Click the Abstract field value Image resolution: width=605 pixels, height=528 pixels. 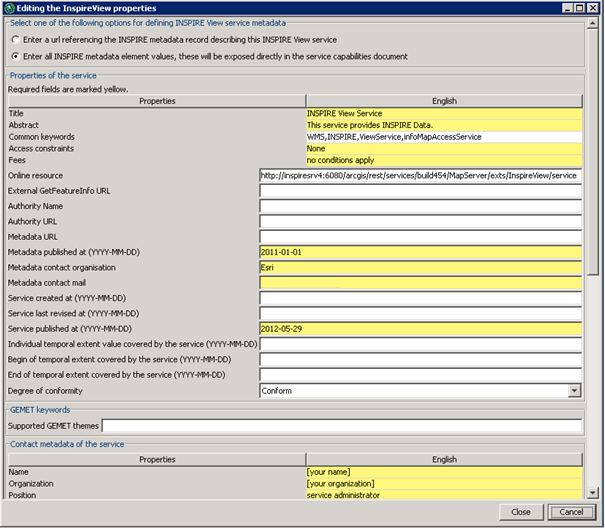tap(443, 125)
